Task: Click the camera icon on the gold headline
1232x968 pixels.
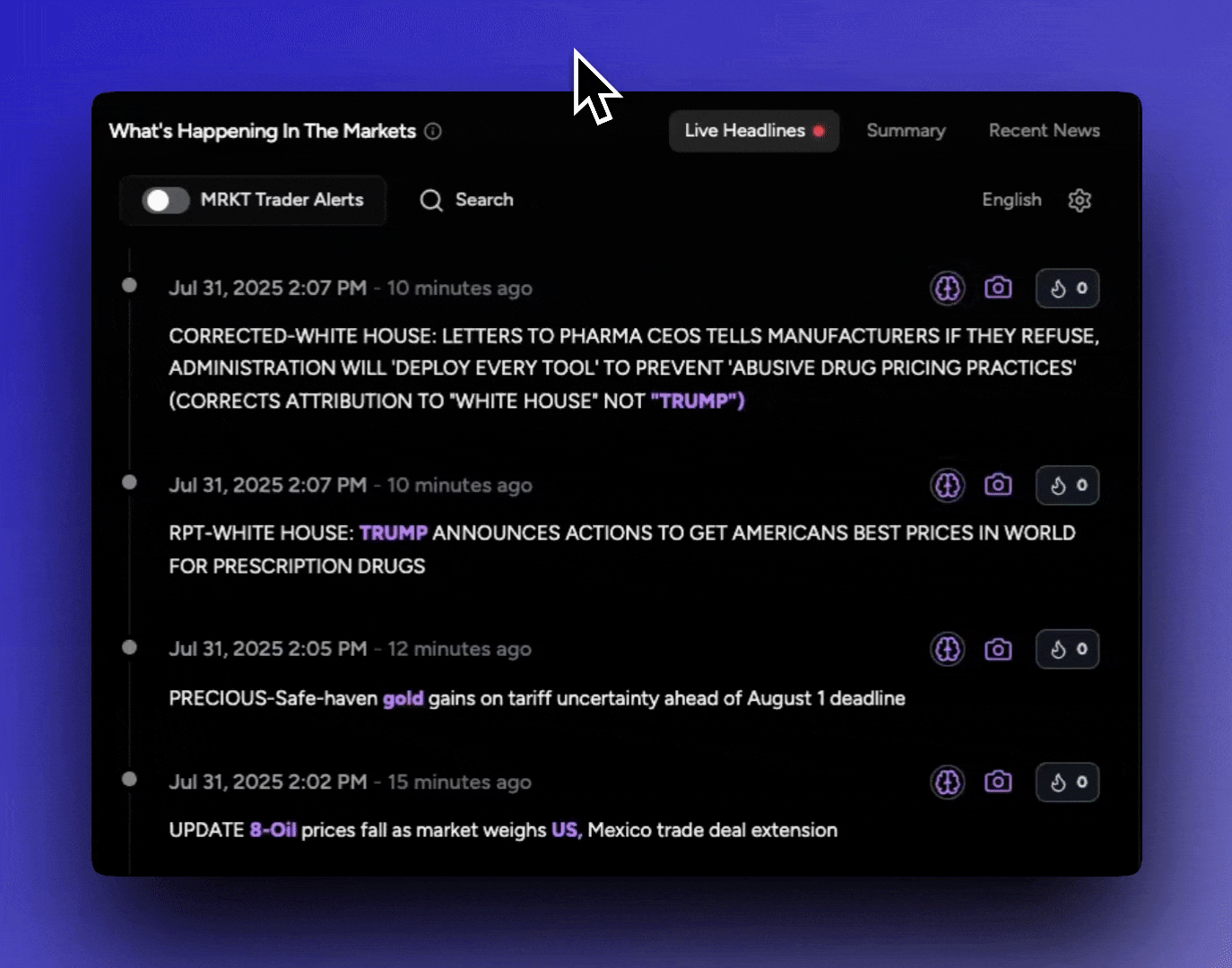Action: pos(998,649)
